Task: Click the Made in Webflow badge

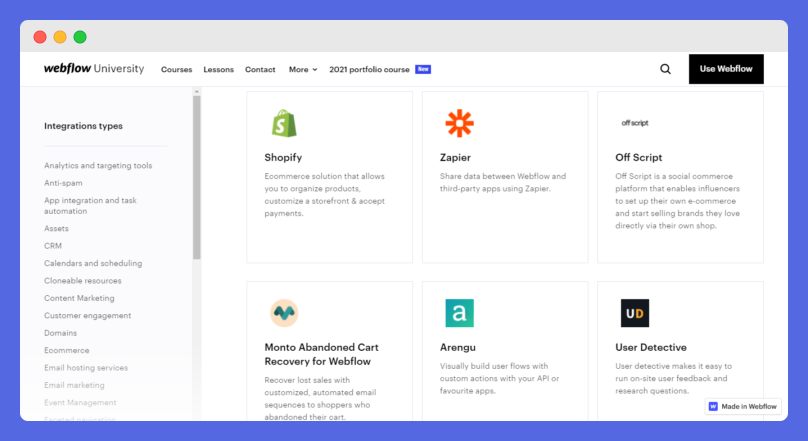Action: 743,406
